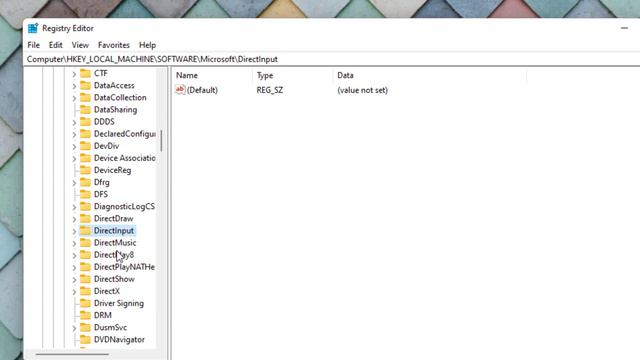
Task: Select the DirectPlayNATHelp folder icon
Action: pyautogui.click(x=85, y=267)
